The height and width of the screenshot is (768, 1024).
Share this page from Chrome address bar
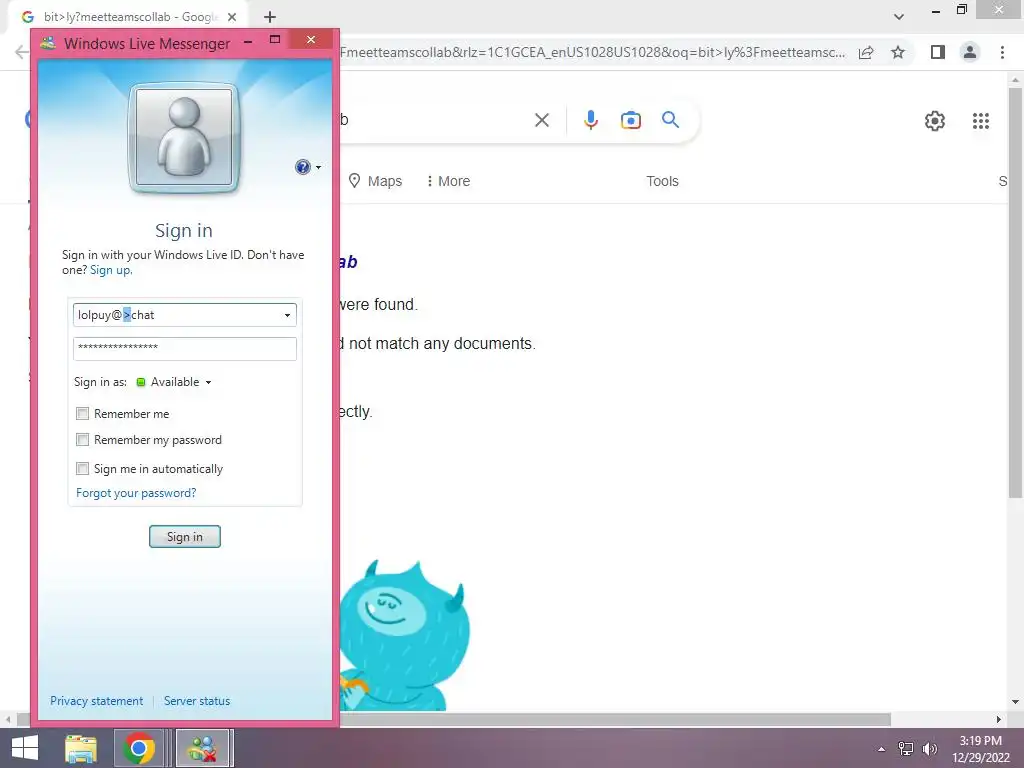point(866,52)
